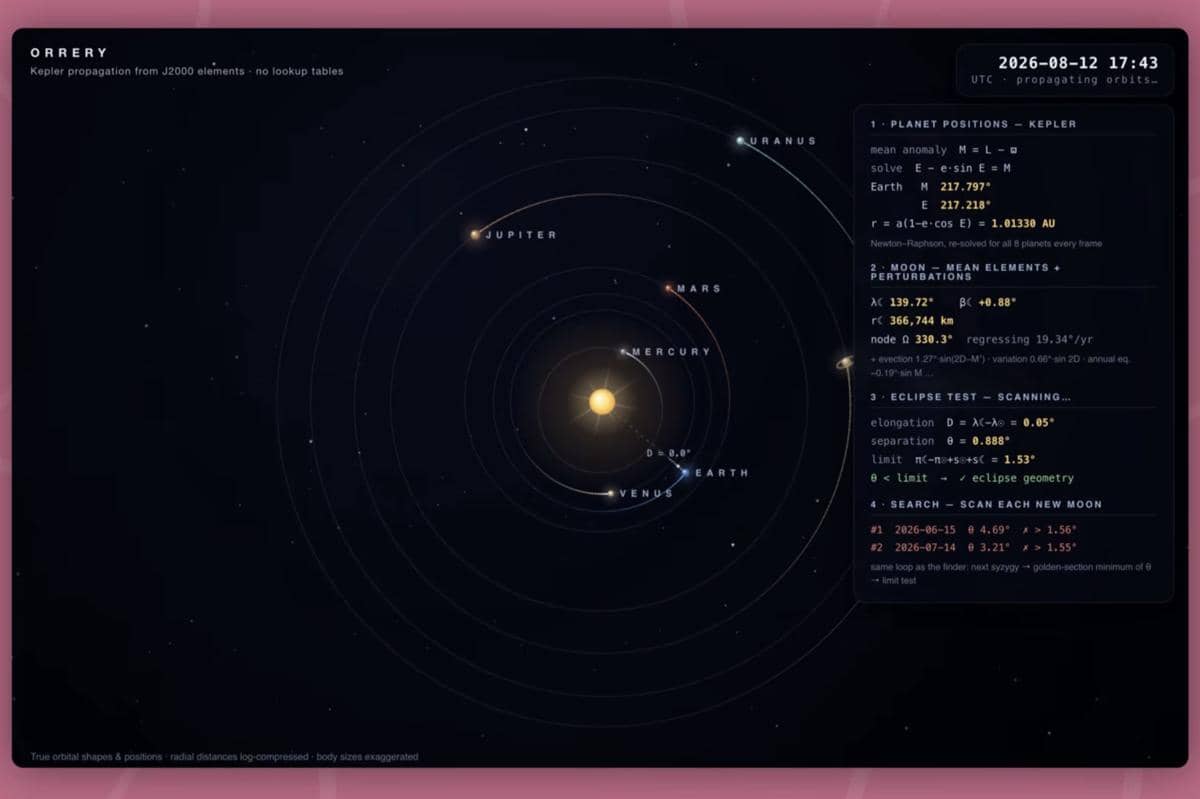Viewport: 1200px width, 799px height.
Task: Click the radius value 1.01330 AU
Action: [1023, 223]
